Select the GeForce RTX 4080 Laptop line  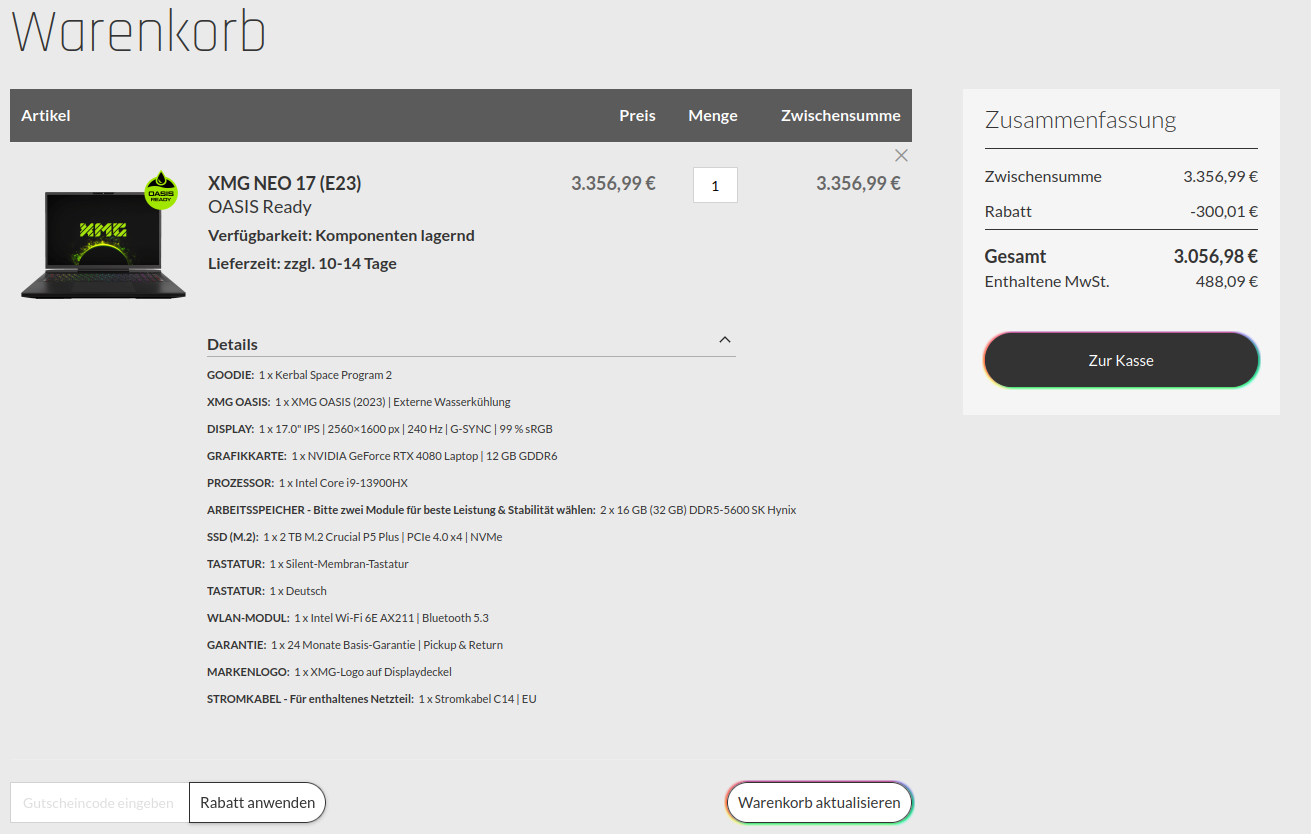point(382,456)
